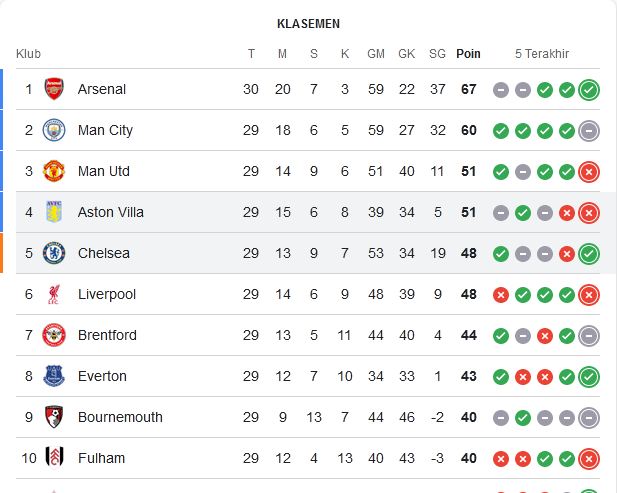The image size is (617, 493).
Task: Click Arsenal's latest match win indicator
Action: click(x=589, y=90)
